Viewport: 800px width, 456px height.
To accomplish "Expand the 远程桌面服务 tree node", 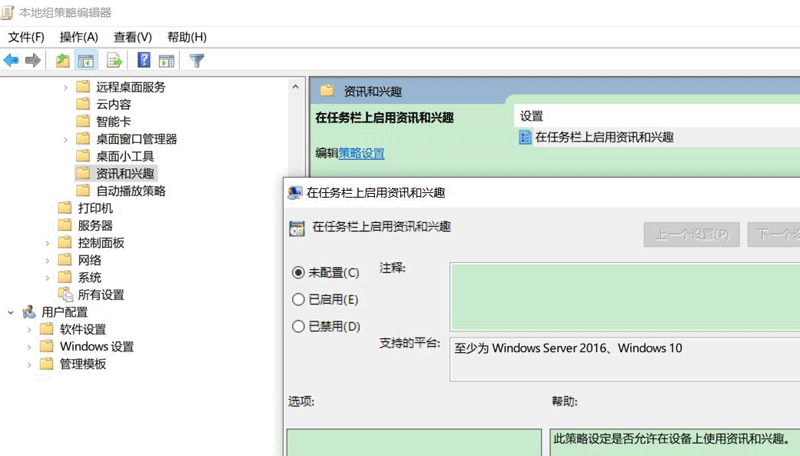I will pos(66,87).
